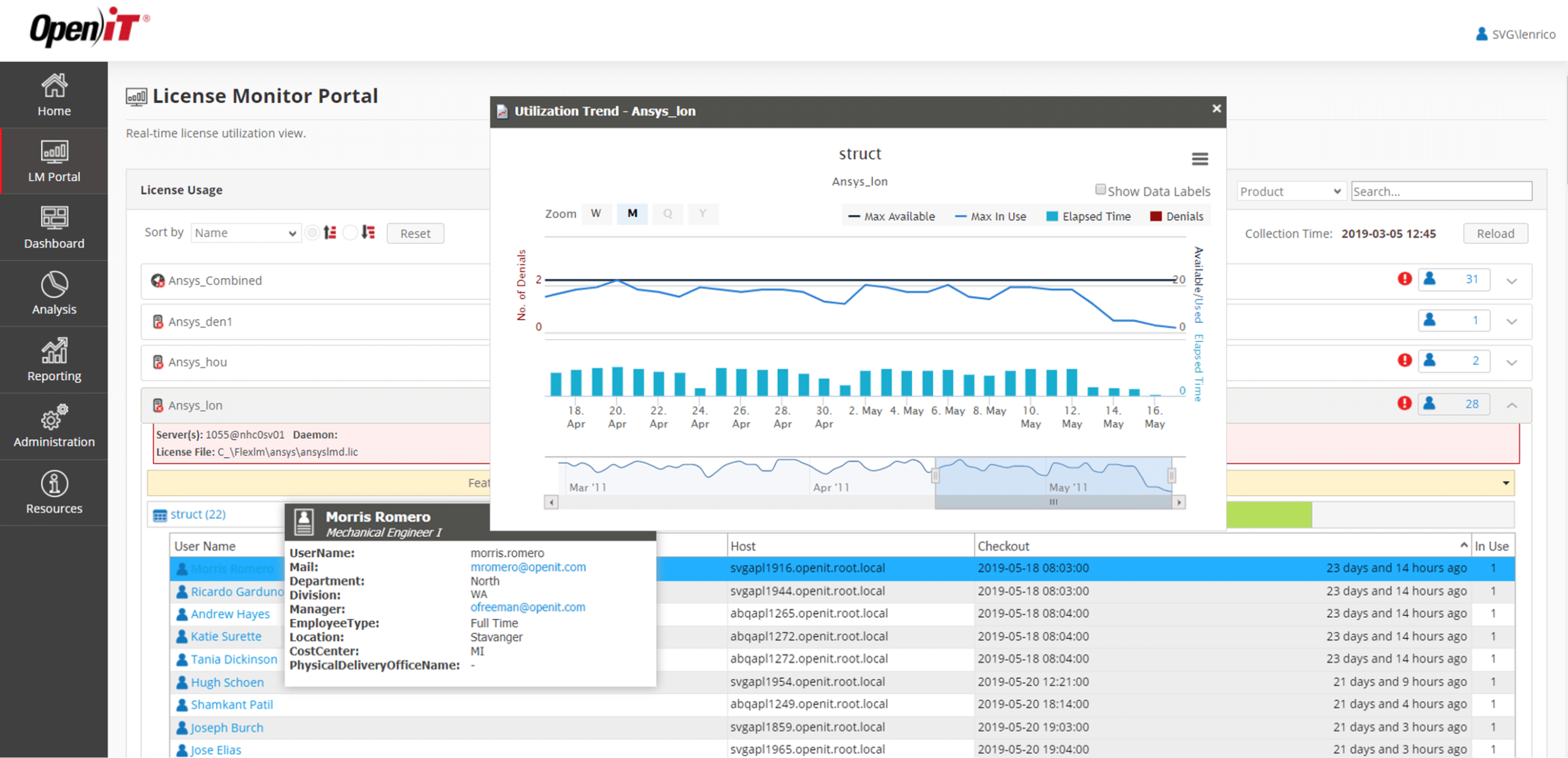Click User Name column header
This screenshot has height=758, width=1568.
point(205,546)
